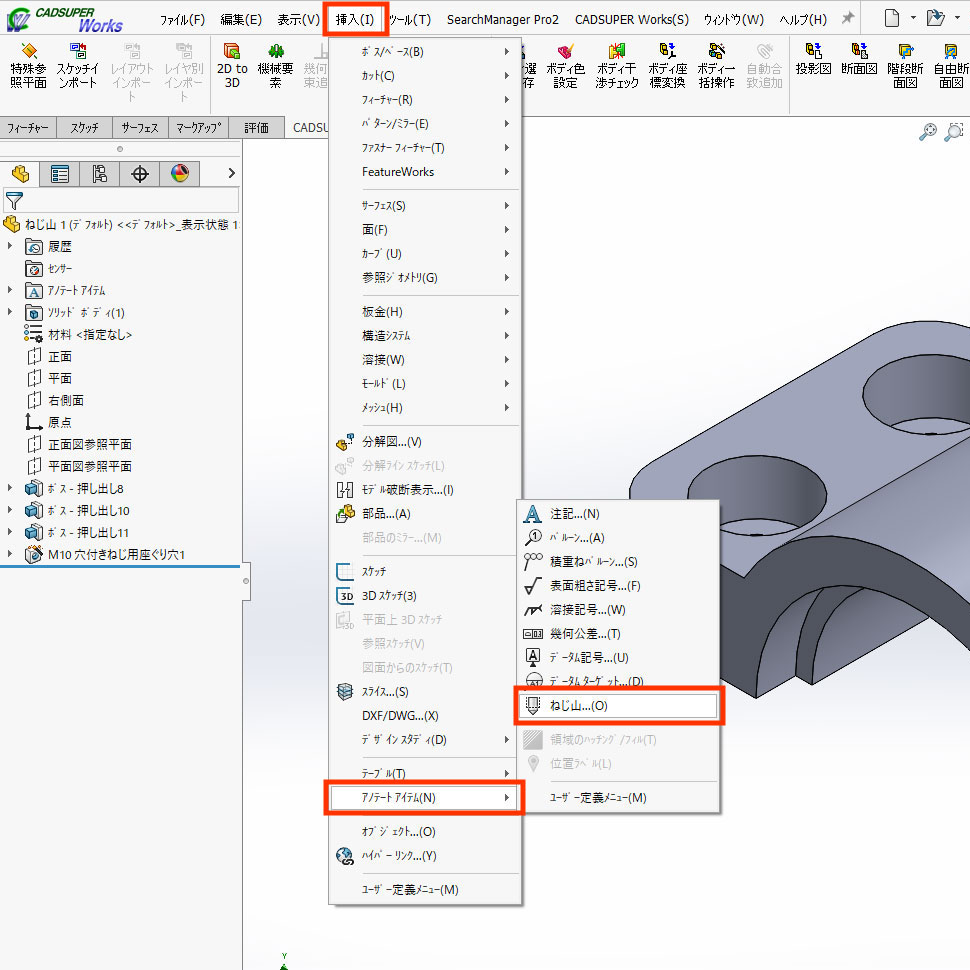The image size is (970, 970).
Task: Open the DisplayManager color wheel tab
Action: [179, 174]
